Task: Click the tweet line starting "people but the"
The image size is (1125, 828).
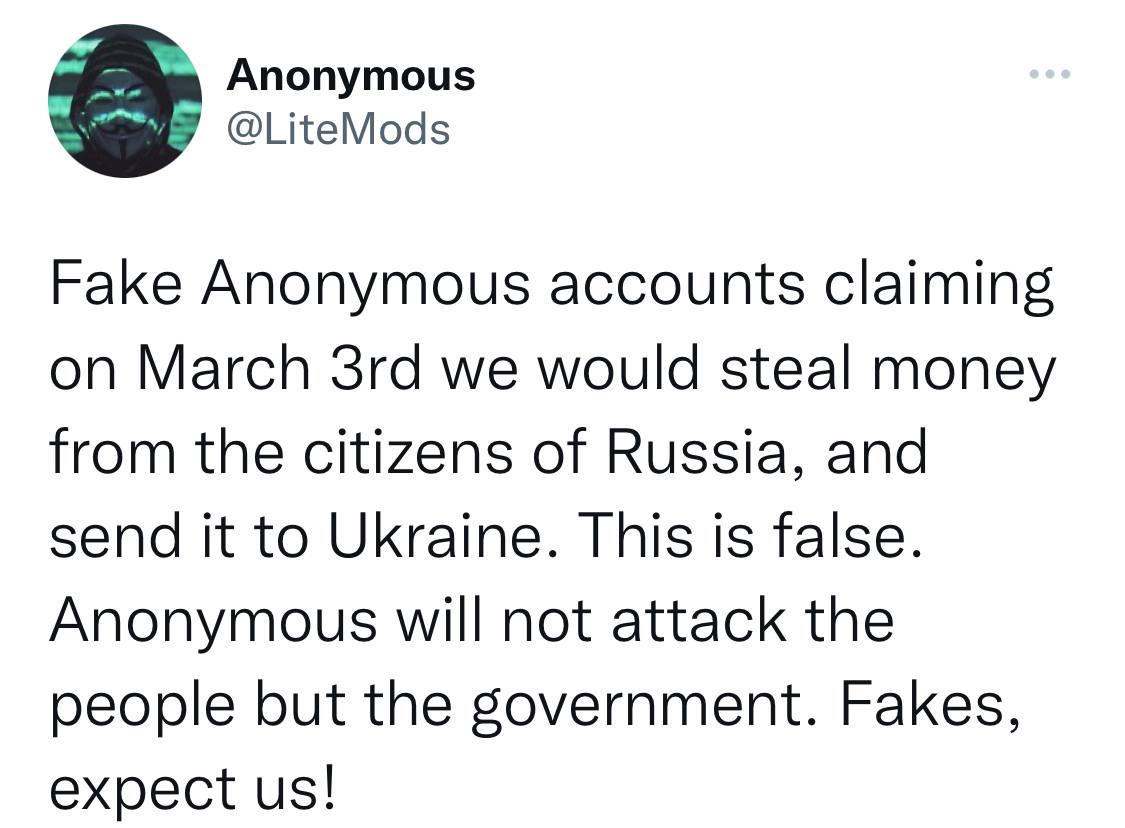Action: point(536,703)
